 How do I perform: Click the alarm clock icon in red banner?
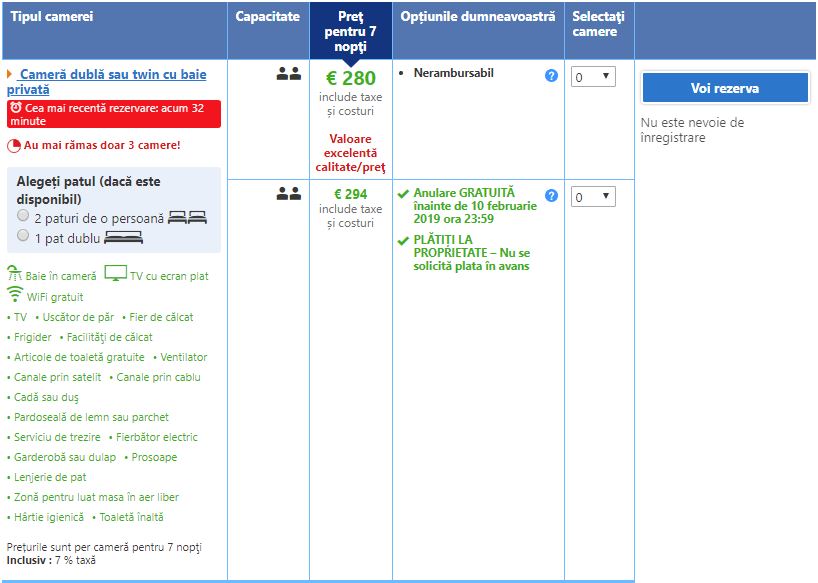[x=16, y=106]
